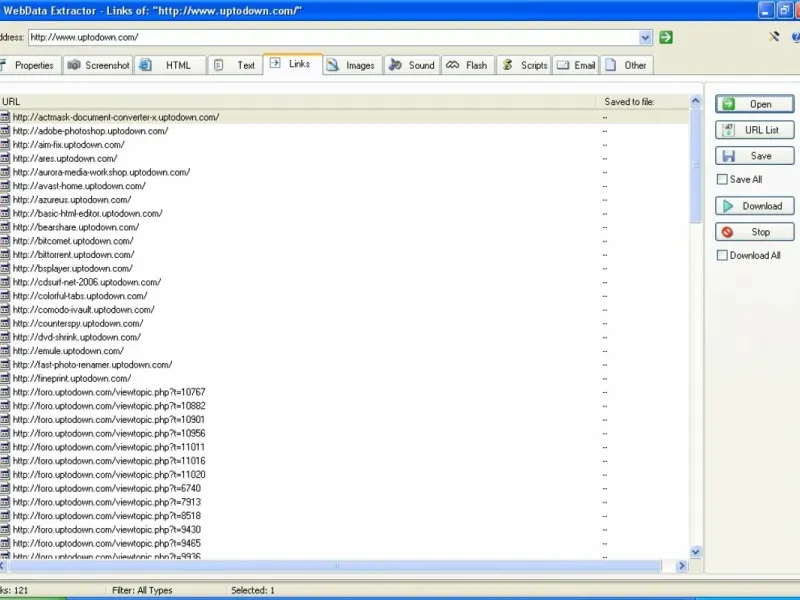
Task: Click the Open button
Action: (755, 104)
